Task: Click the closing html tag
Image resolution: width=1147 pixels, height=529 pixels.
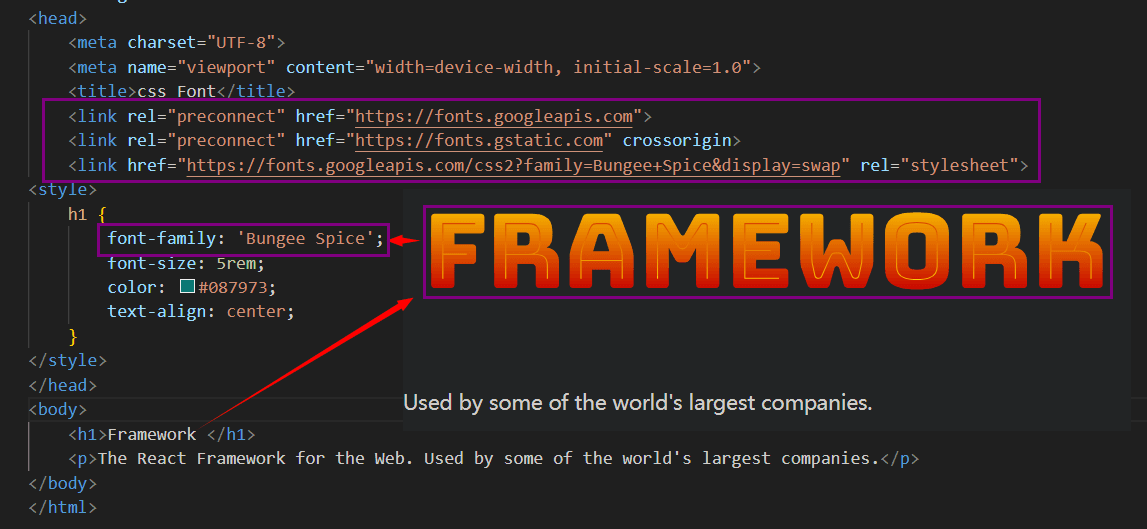Action: click(x=63, y=507)
